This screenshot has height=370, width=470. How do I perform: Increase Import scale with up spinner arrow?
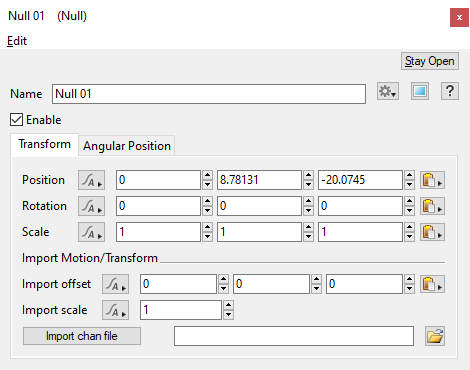[x=228, y=305]
